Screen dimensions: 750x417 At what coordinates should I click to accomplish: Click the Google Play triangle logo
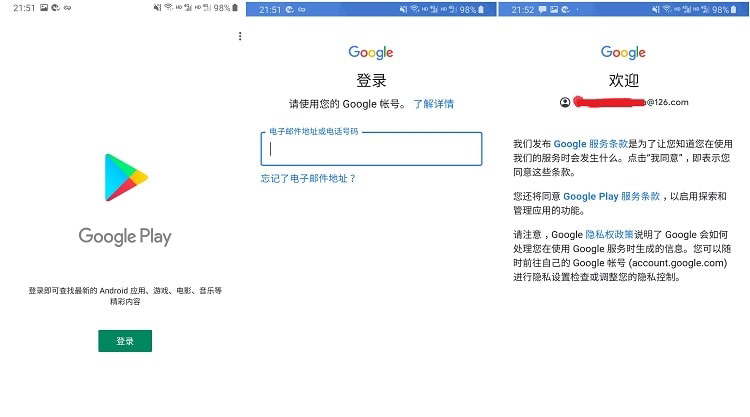coord(126,177)
